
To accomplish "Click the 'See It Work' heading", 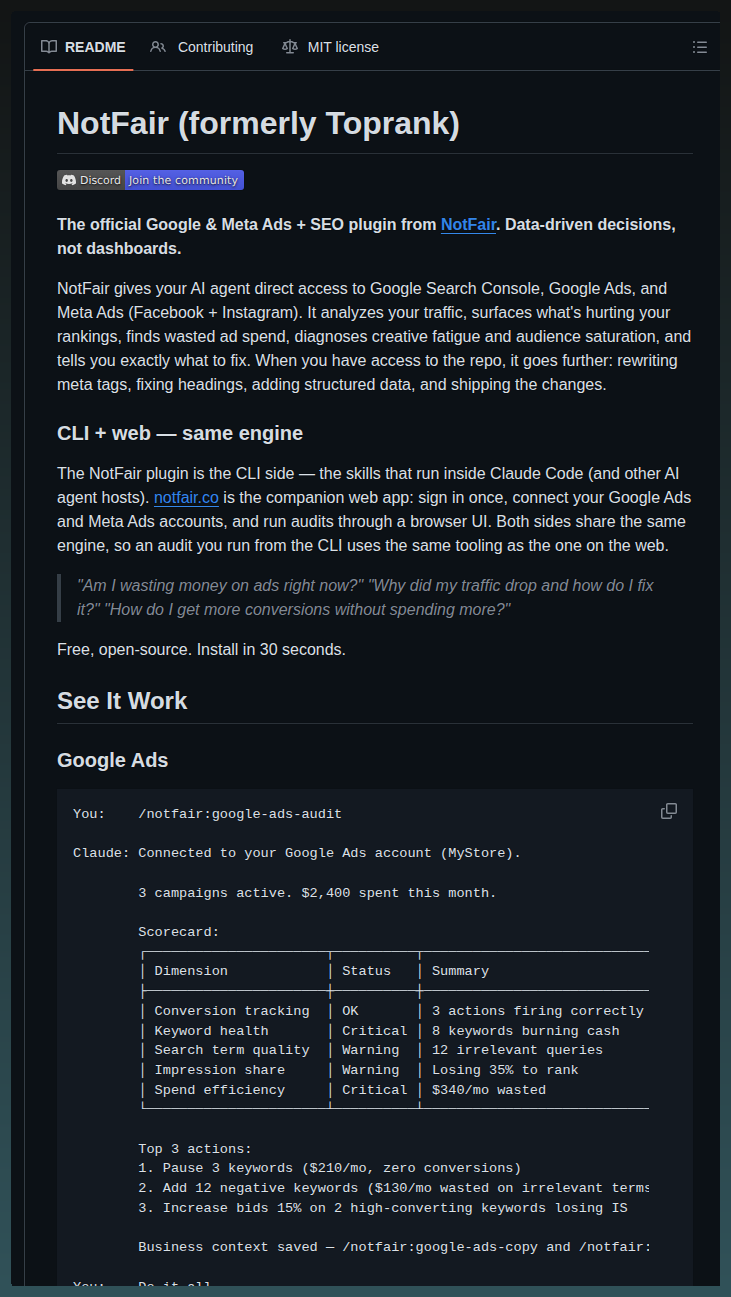I will pyautogui.click(x=122, y=700).
